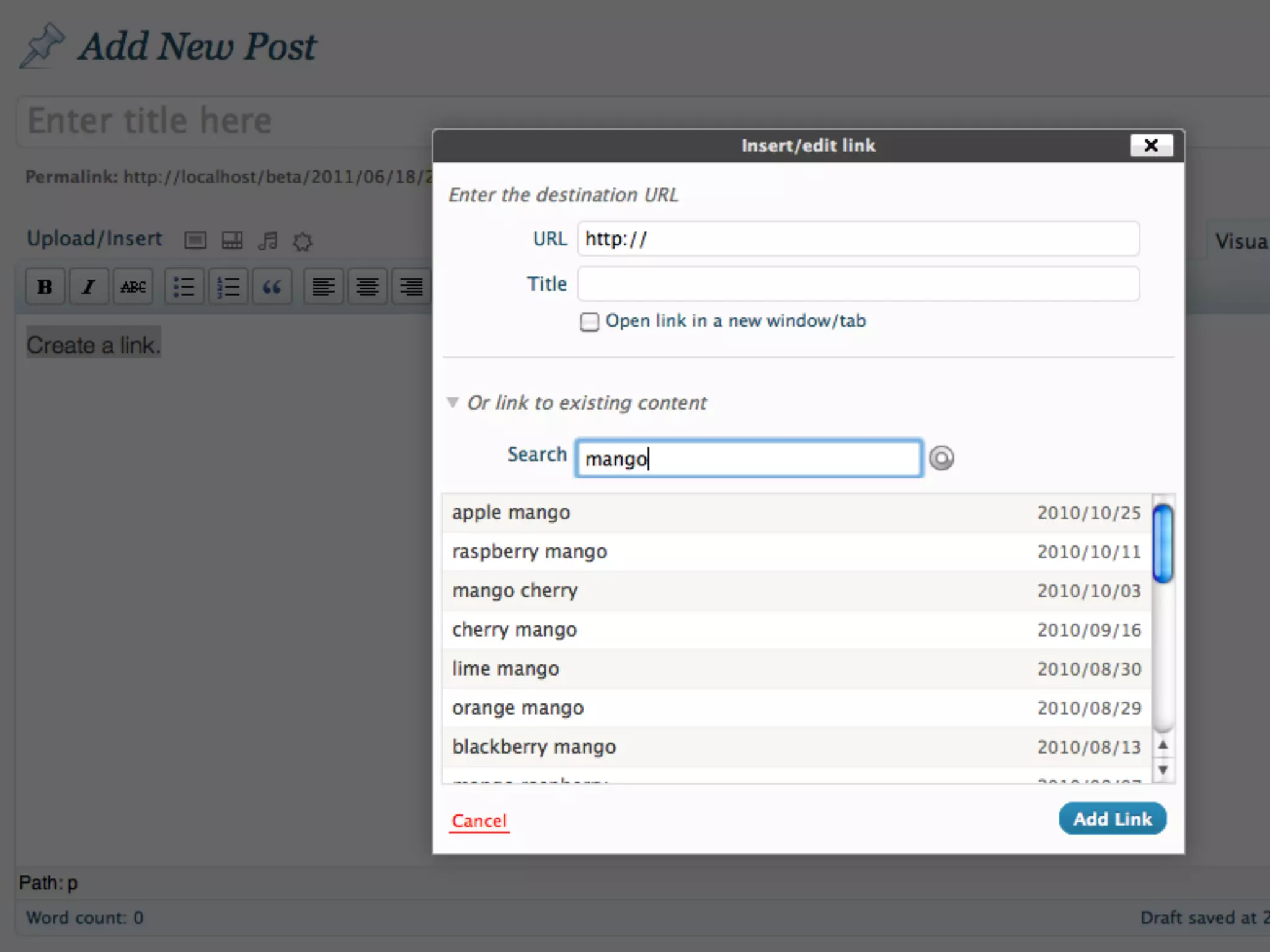Click the strikethrough ABC icon
Viewport: 1270px width, 952px height.
(x=133, y=287)
